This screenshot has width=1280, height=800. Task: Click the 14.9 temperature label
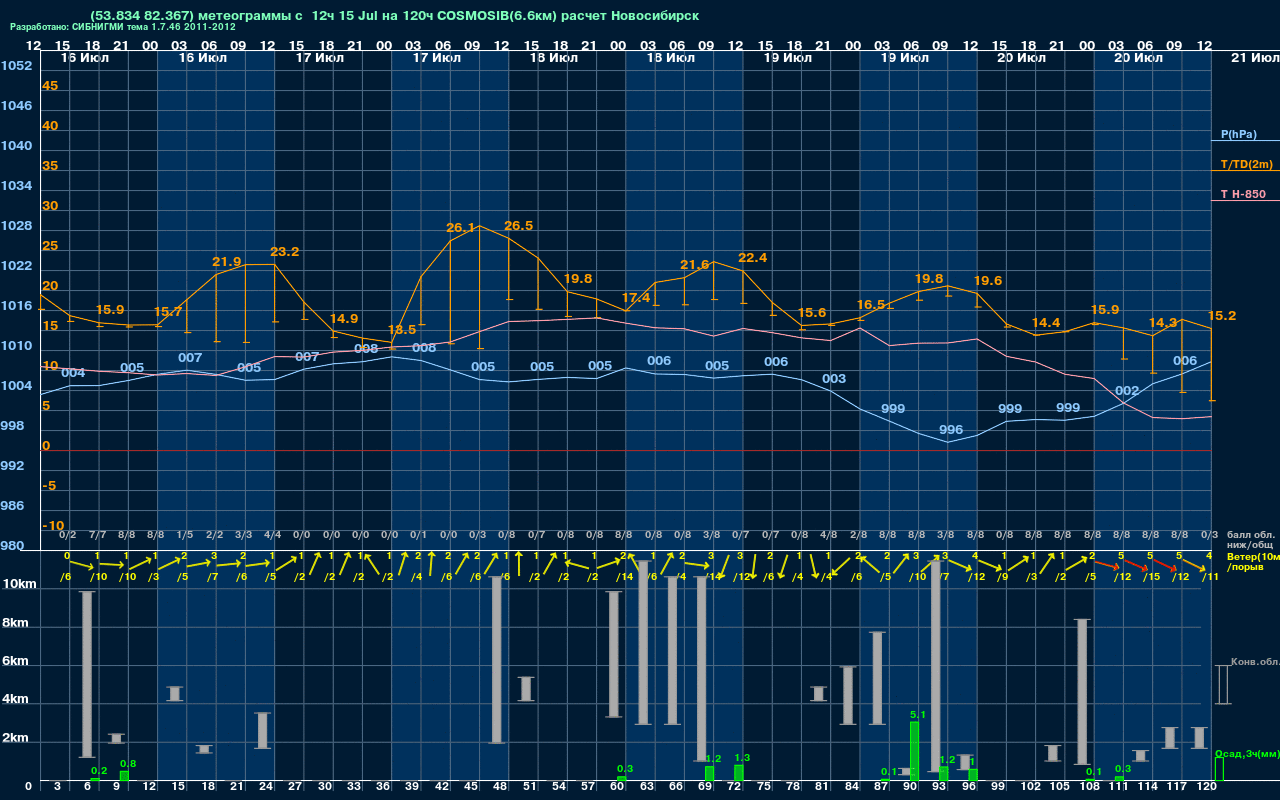pyautogui.click(x=344, y=319)
